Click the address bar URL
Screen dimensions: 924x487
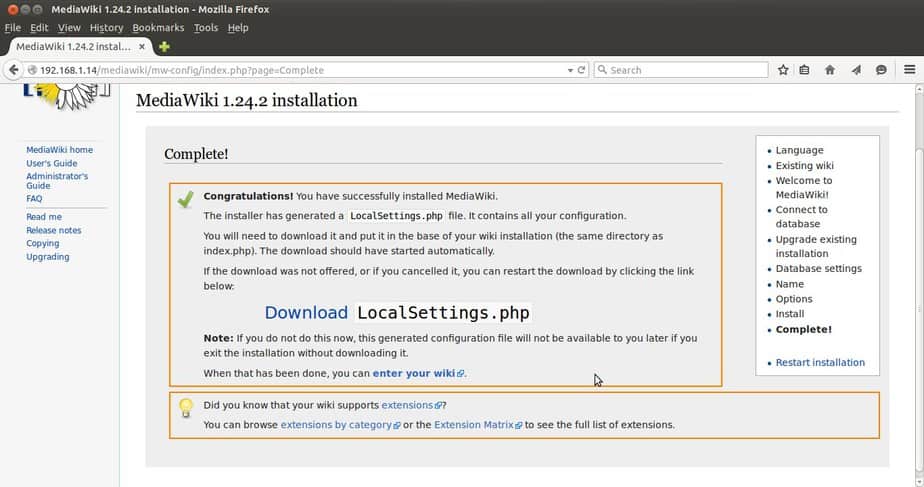(x=182, y=70)
